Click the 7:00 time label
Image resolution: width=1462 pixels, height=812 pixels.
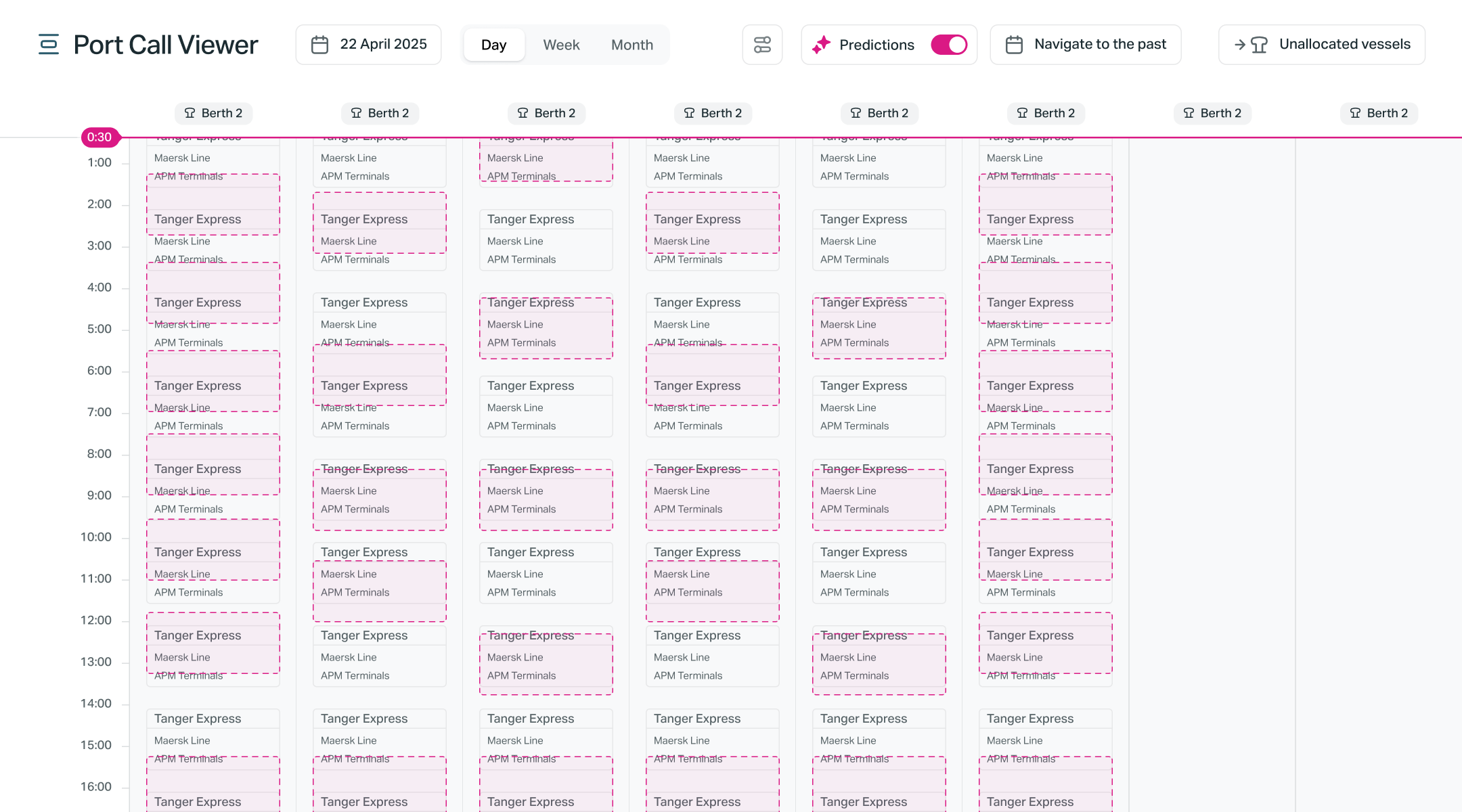(99, 412)
